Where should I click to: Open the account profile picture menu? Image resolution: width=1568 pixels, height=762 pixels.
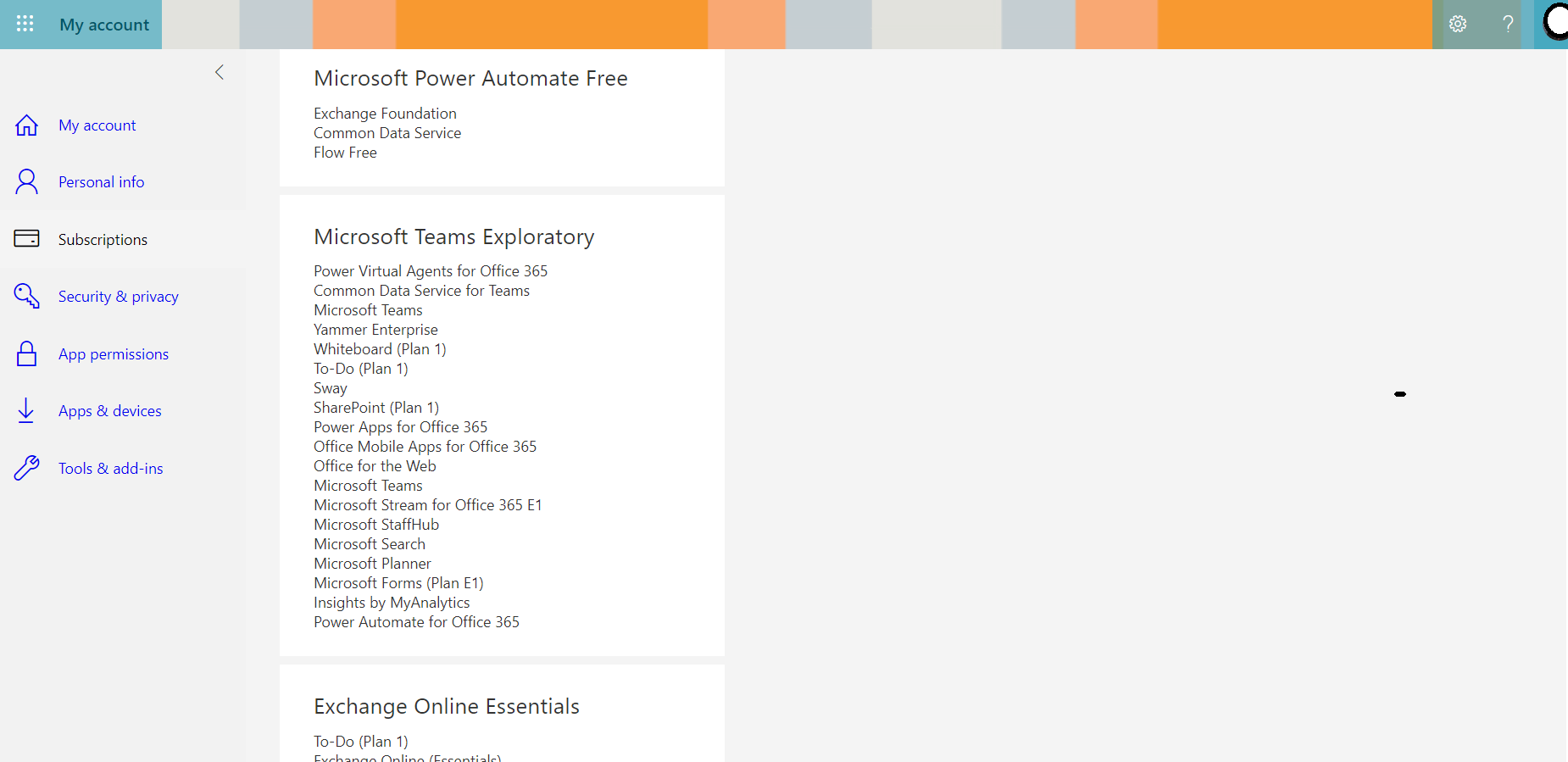click(1556, 23)
